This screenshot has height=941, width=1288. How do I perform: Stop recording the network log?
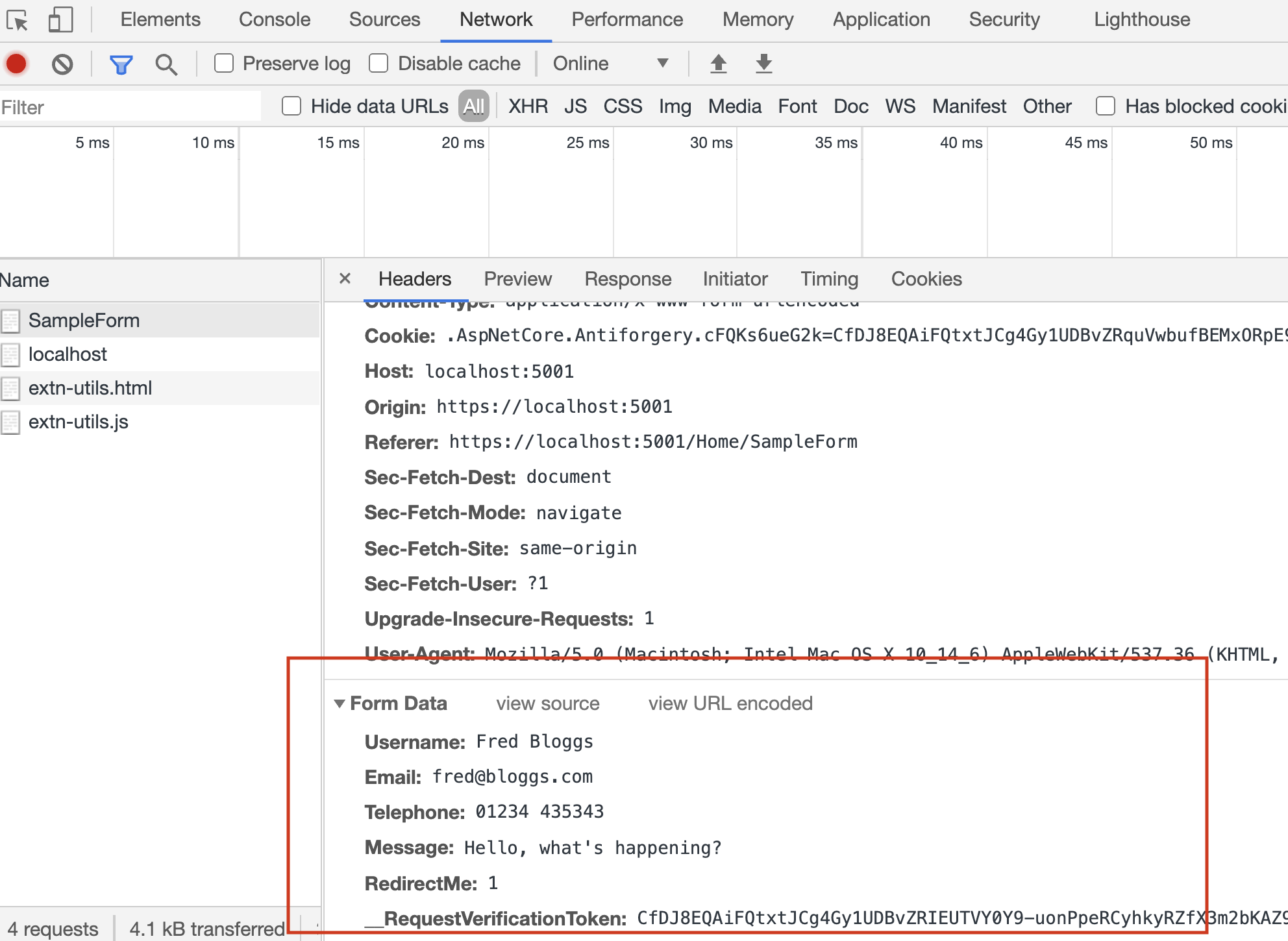tap(17, 63)
